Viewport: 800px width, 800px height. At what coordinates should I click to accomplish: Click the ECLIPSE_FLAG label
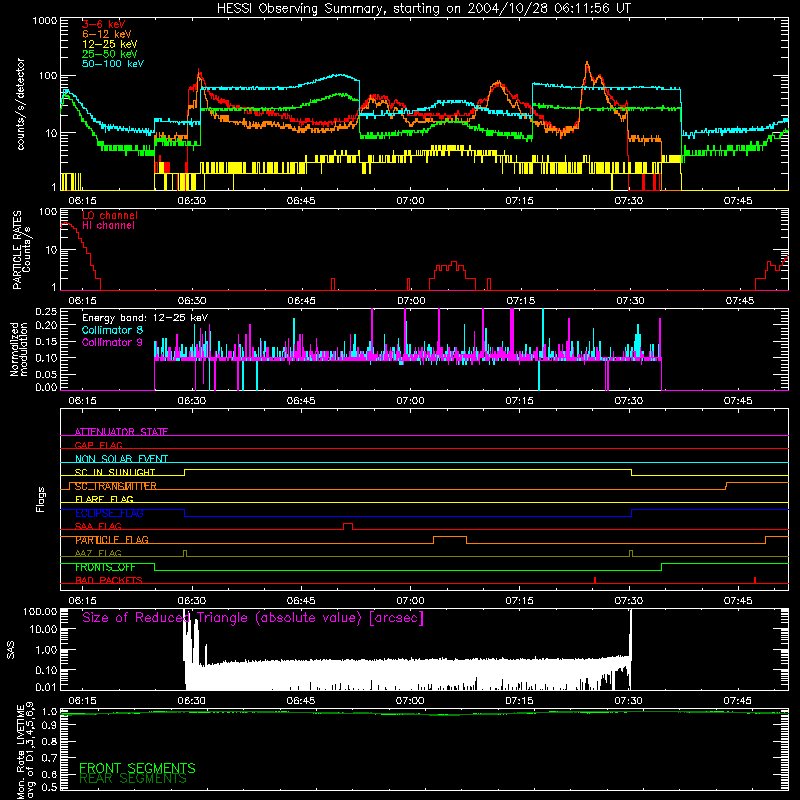109,513
